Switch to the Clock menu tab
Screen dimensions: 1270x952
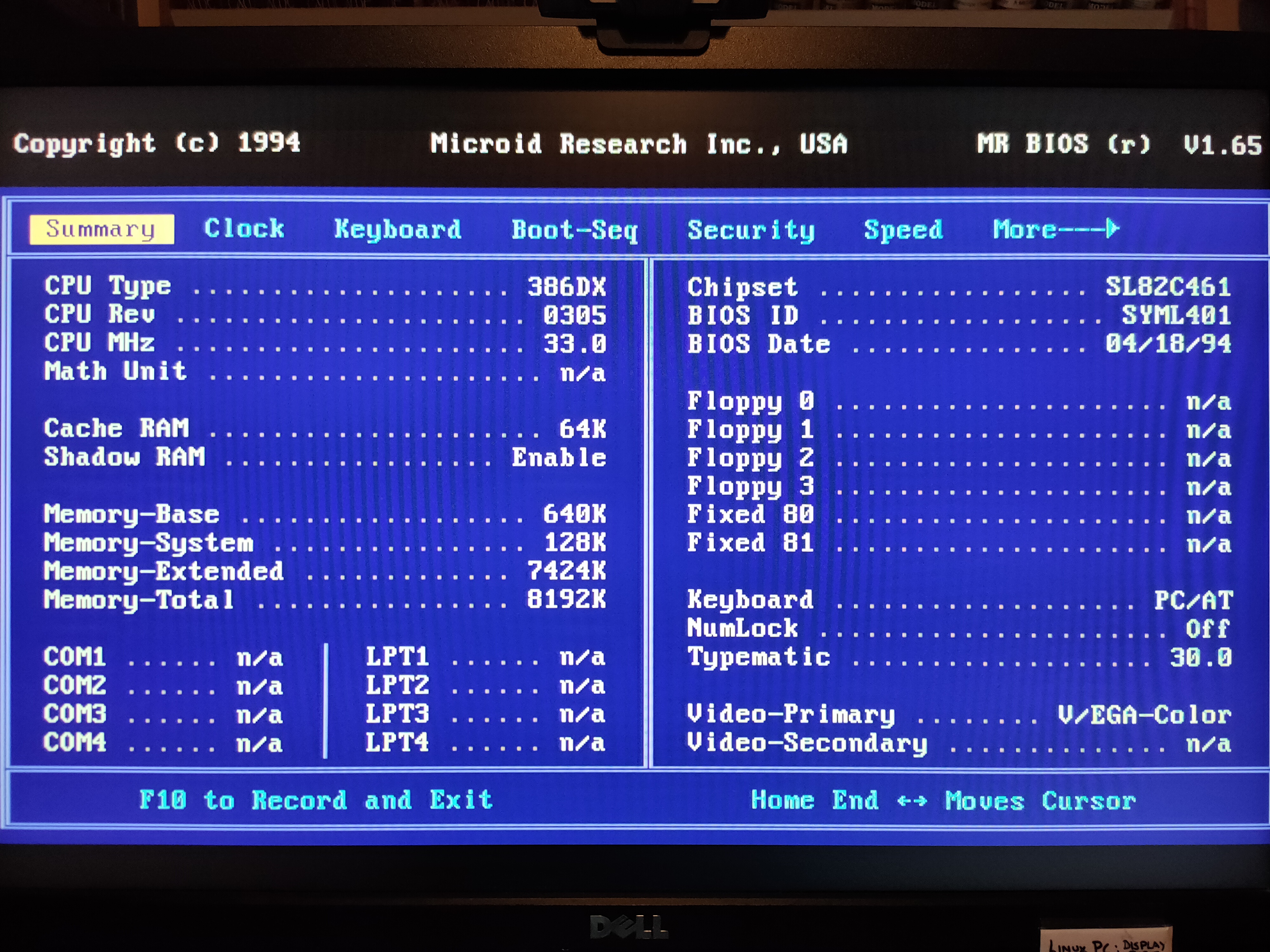[x=244, y=229]
